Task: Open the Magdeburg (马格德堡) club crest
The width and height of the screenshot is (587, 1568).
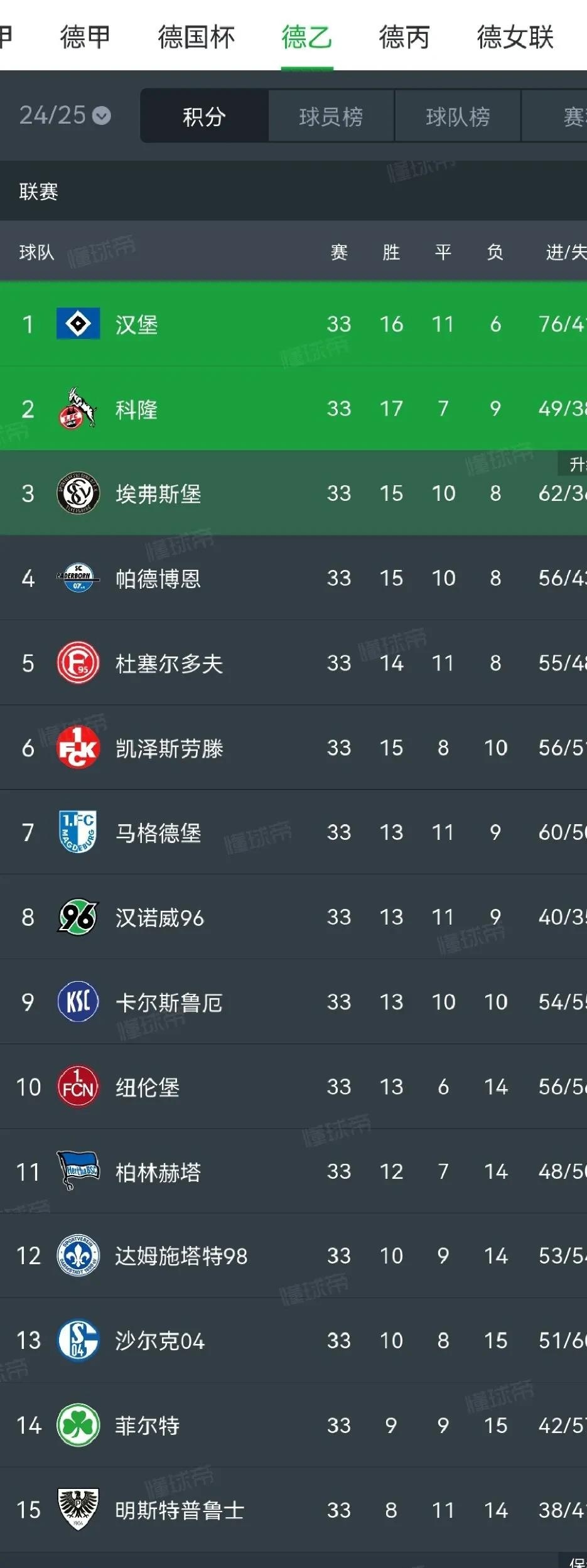Action: 78,832
